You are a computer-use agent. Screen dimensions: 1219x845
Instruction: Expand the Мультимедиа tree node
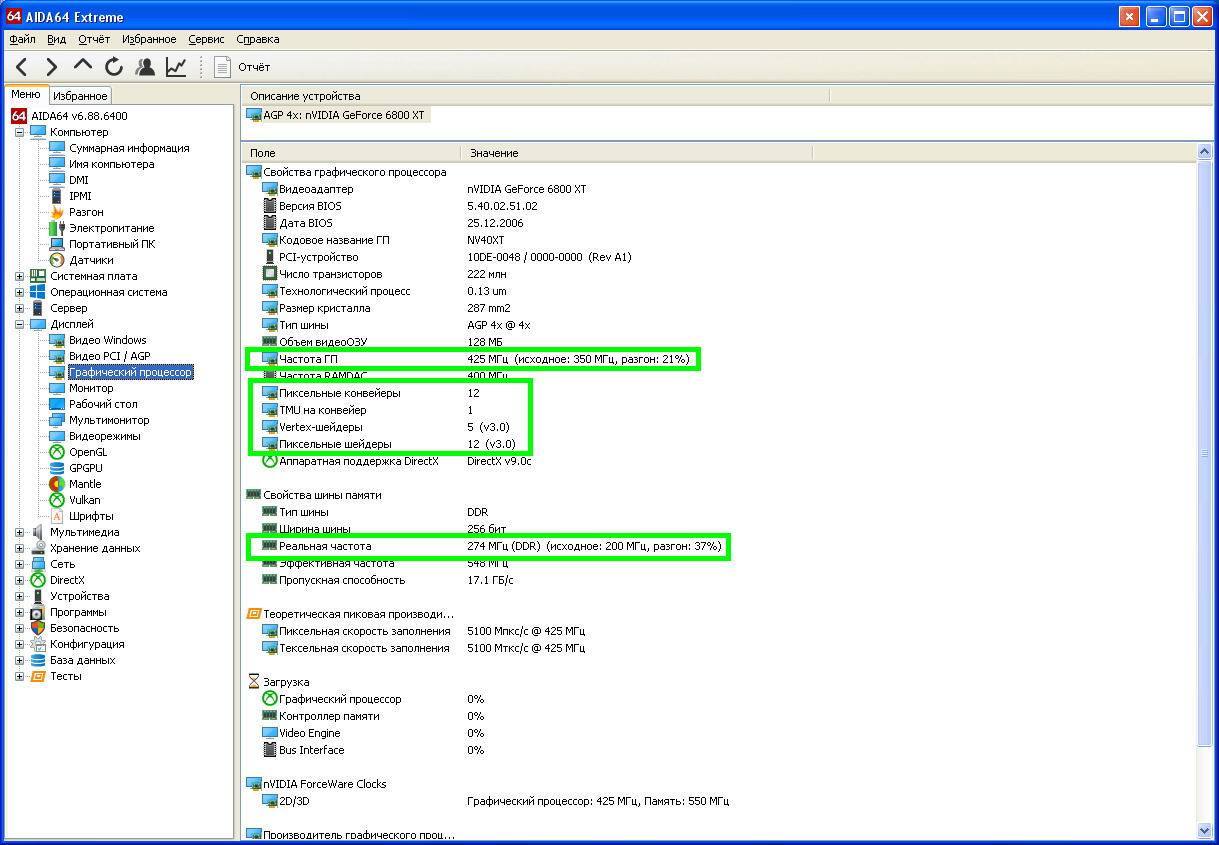coord(19,532)
